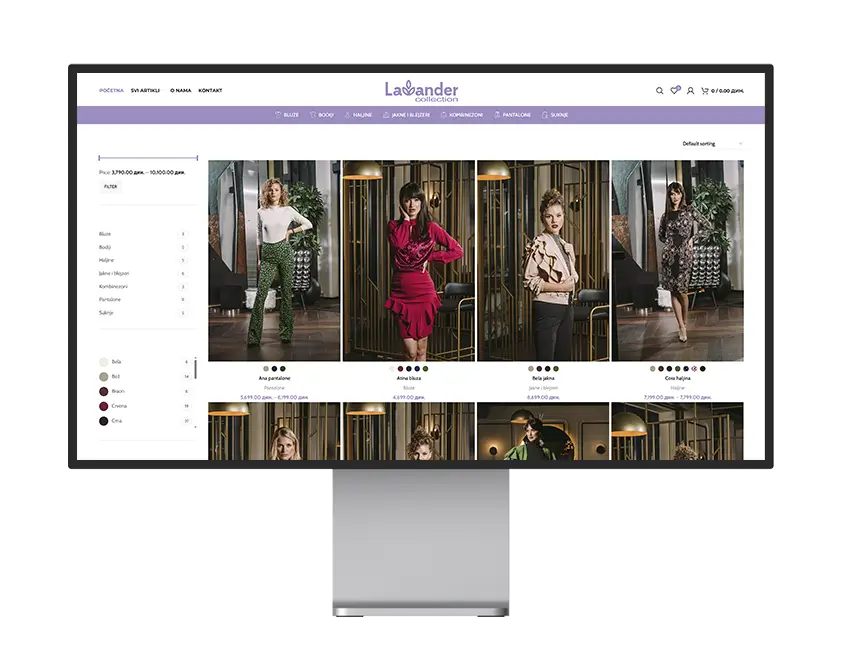Open the Ana pantalone product title
Viewport: 843px width, 666px height.
[274, 378]
